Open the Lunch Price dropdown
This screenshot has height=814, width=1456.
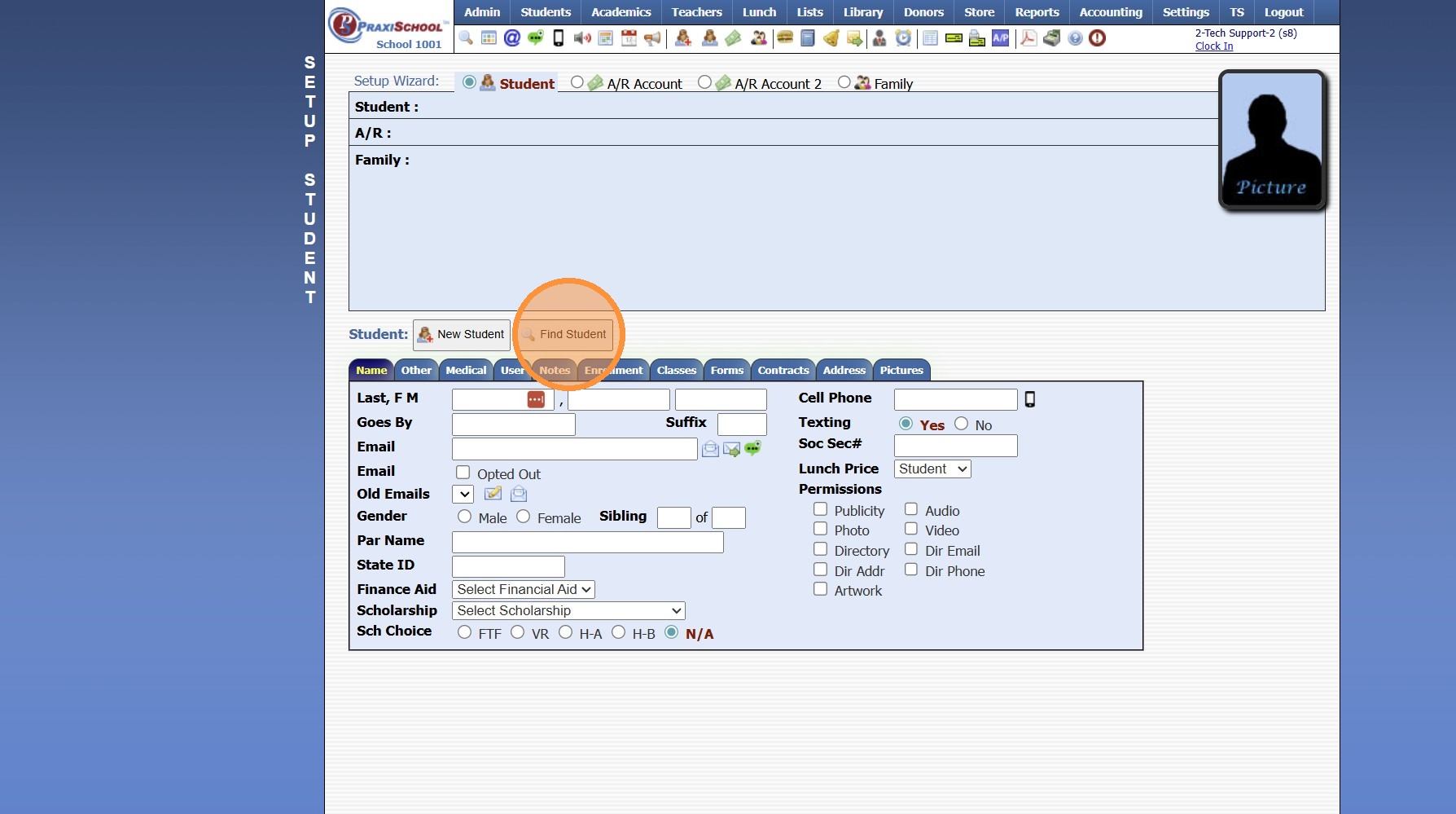[932, 469]
